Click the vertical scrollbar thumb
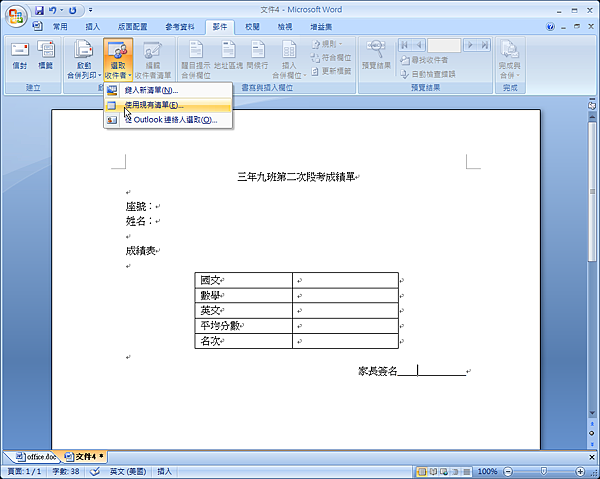Screen dimensions: 600x479 click(592, 191)
